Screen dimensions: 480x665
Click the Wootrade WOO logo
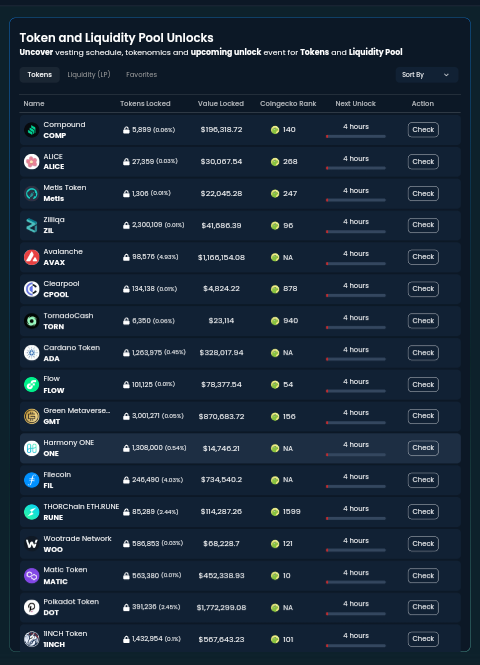[31, 544]
